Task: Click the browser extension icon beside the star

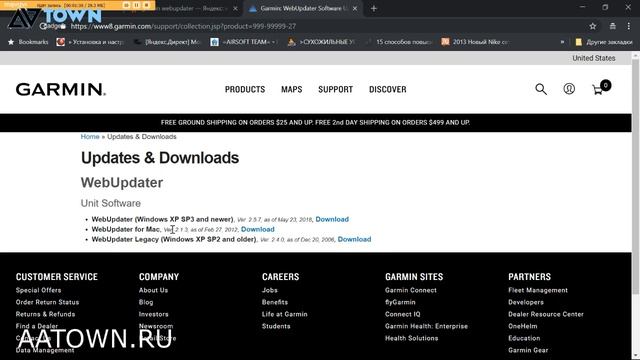Action: 612,26
